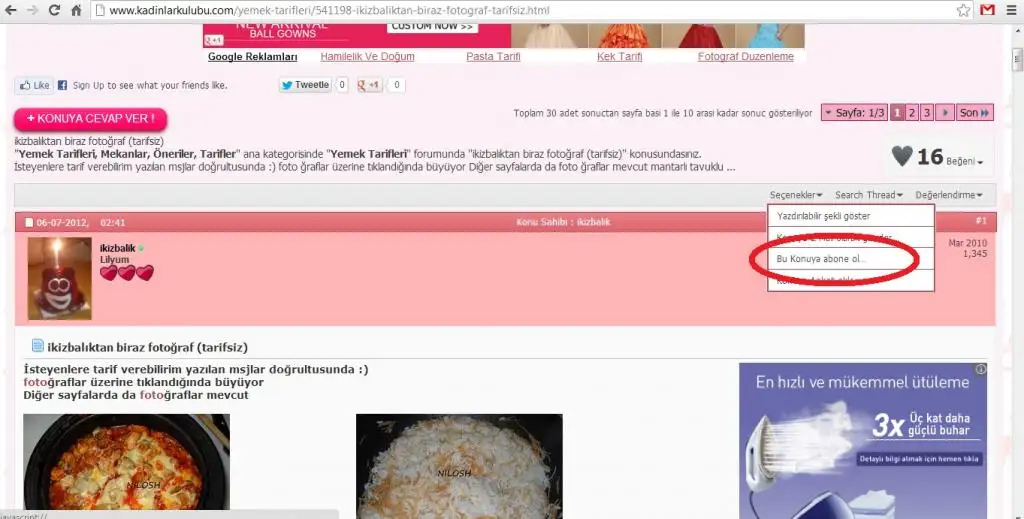Click the browser back arrow
The height and width of the screenshot is (519, 1024).
click(11, 10)
